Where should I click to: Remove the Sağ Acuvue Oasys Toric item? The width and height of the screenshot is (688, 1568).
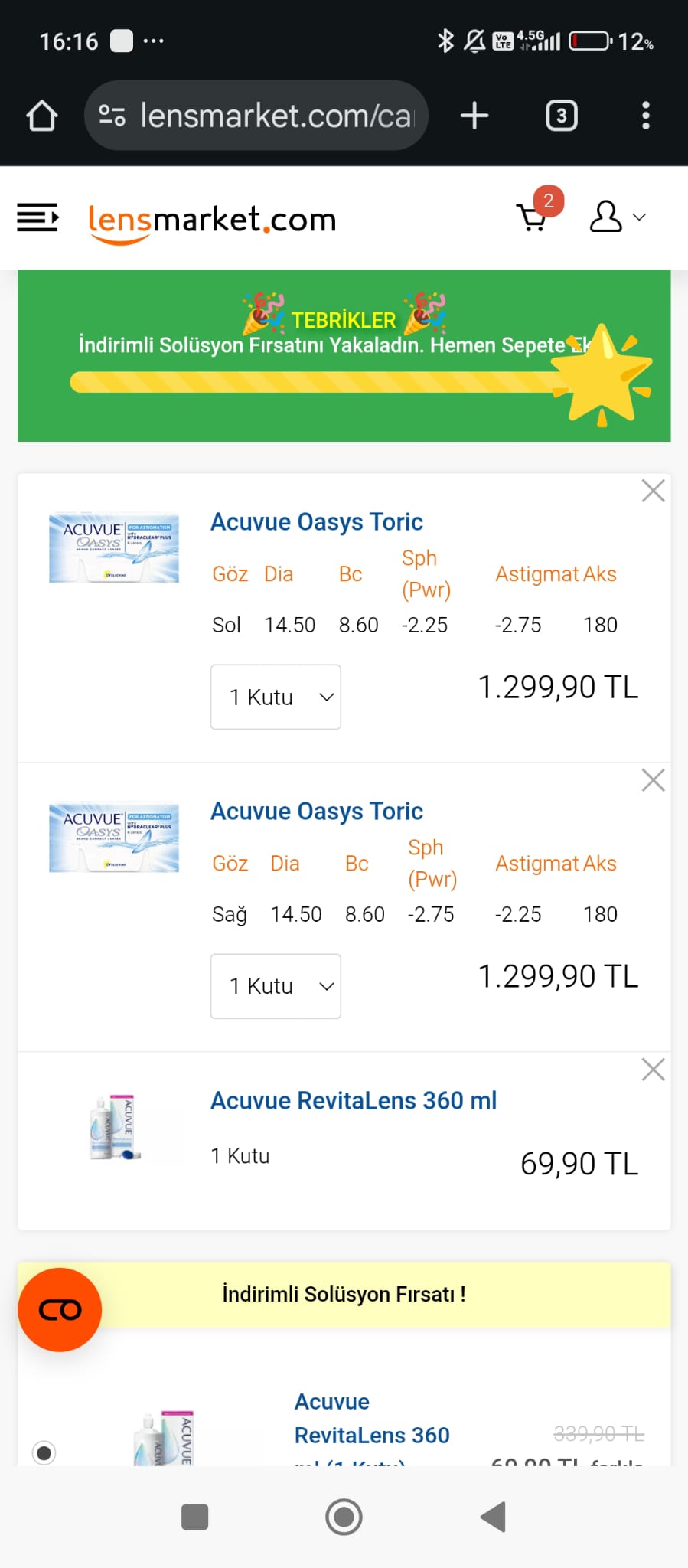click(x=653, y=780)
